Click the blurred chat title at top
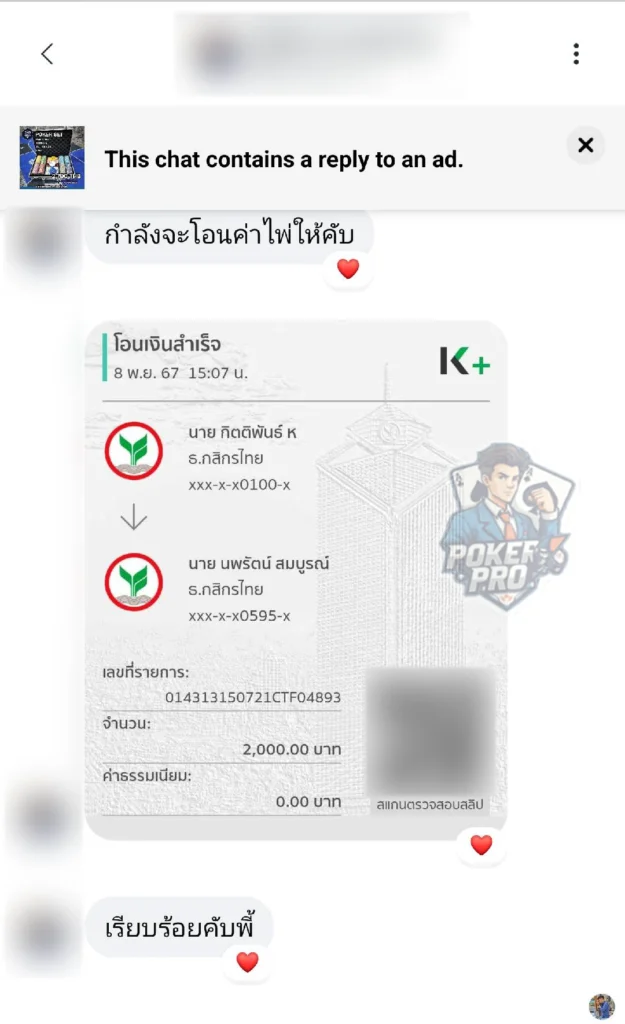This screenshot has height=1024, width=625. point(322,54)
